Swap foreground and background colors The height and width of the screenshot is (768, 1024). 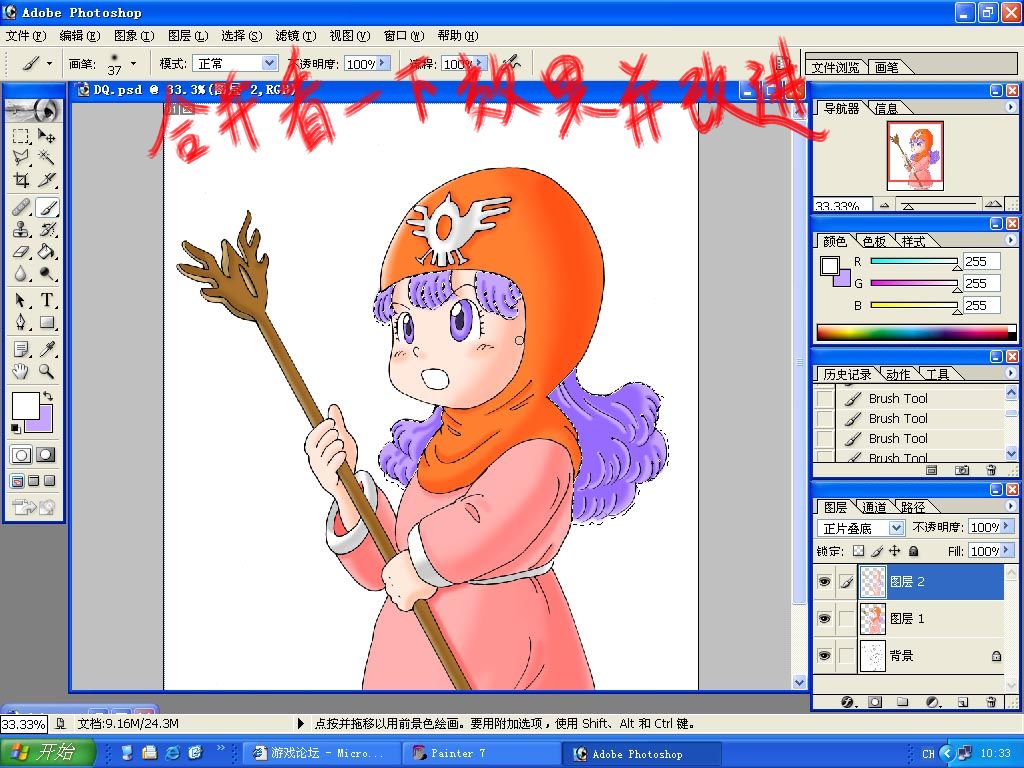tap(48, 396)
